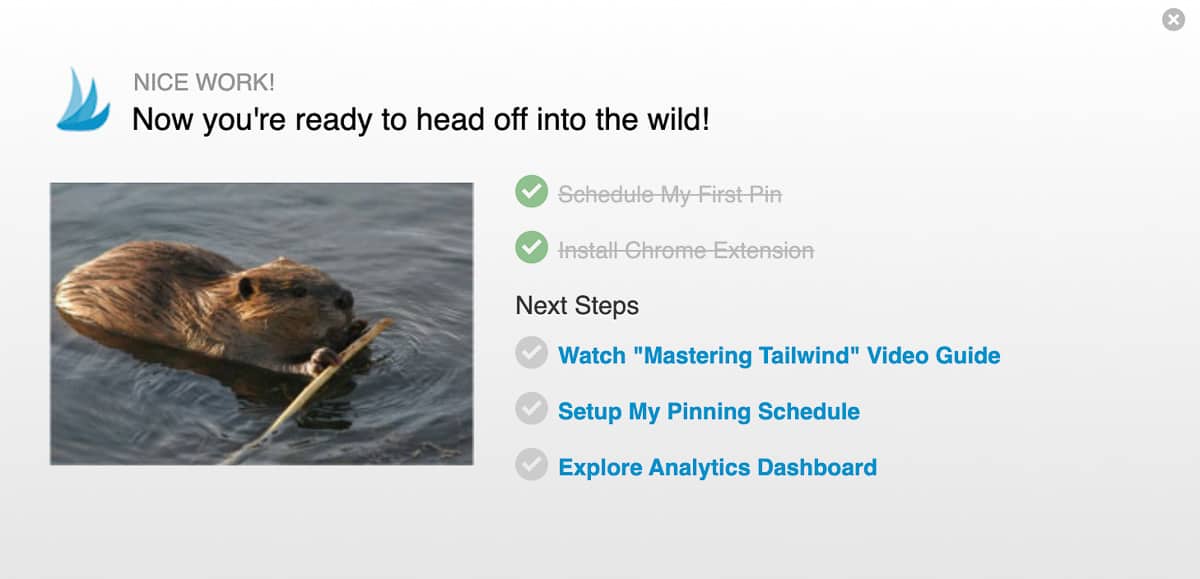Click the Next Steps heading
The image size is (1200, 579).
point(577,305)
